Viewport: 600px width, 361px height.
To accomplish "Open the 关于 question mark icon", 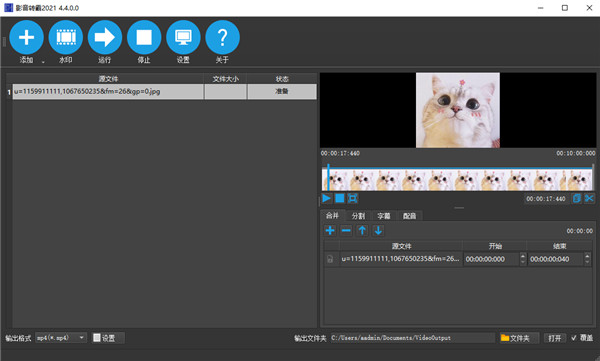I will (x=222, y=37).
